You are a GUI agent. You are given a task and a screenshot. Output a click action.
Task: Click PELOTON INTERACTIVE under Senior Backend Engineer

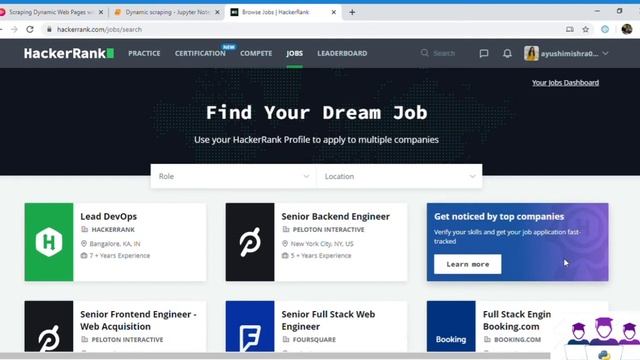coord(329,230)
